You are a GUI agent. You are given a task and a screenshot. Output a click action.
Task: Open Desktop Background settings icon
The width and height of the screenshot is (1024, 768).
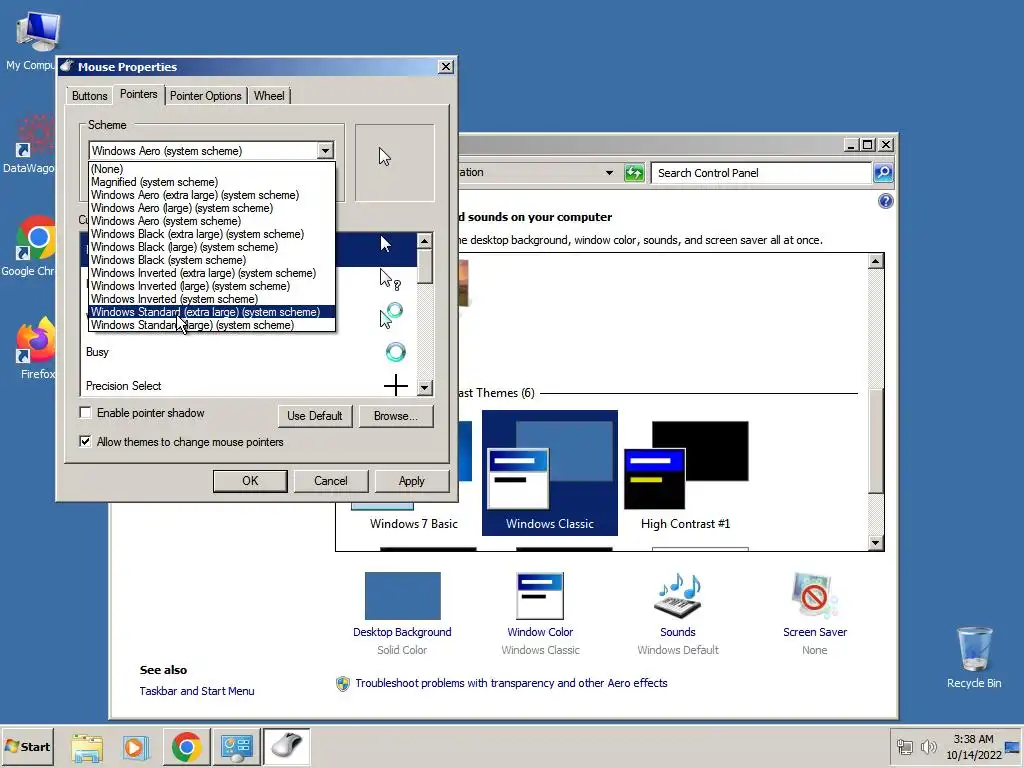point(402,596)
